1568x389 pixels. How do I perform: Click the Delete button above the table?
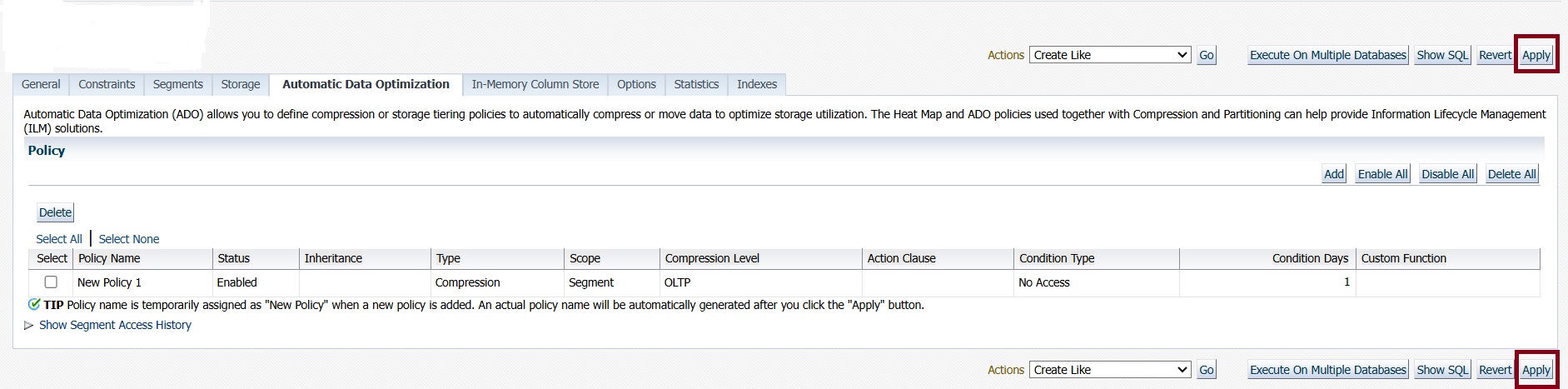click(55, 212)
